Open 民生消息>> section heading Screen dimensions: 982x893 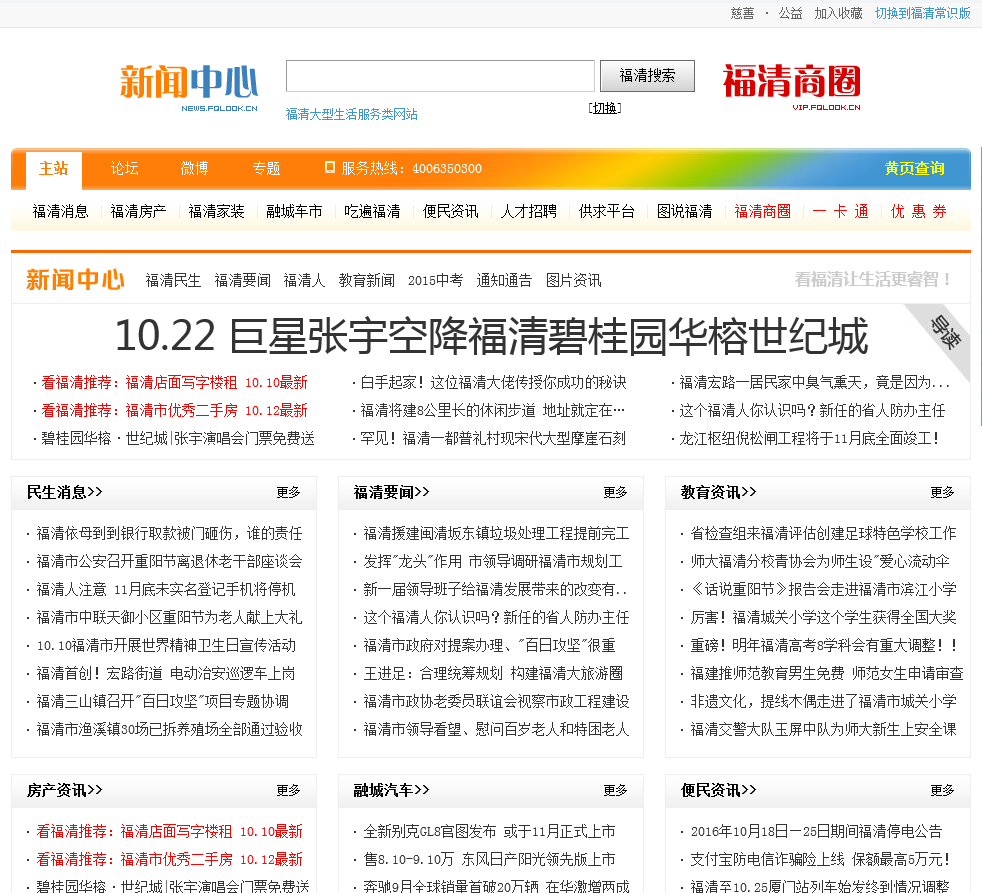click(65, 493)
